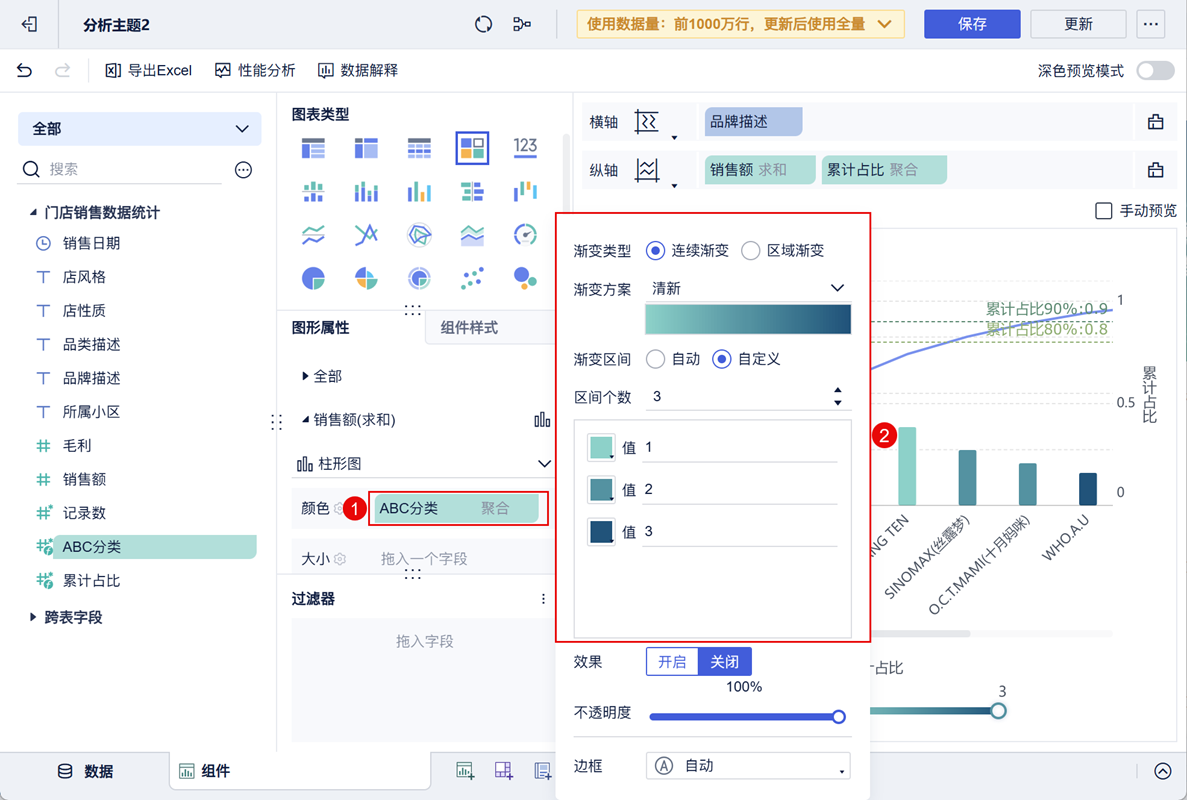Turn effect off with 关闭 toggle

coord(724,661)
